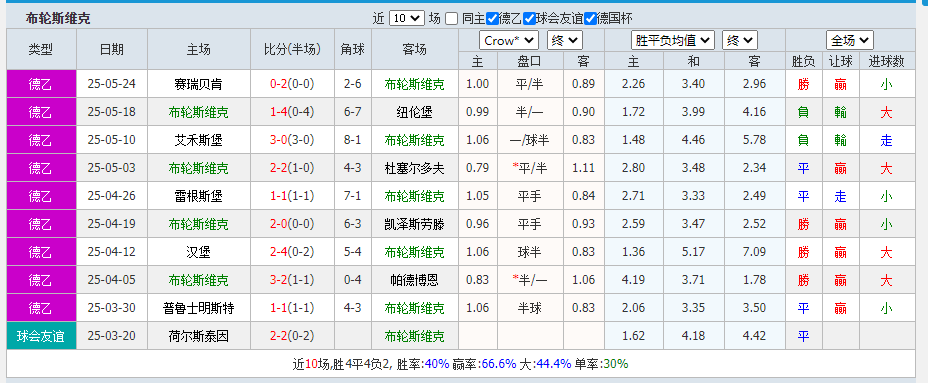Open away team 凯泽斯劳滕
Image resolution: width=928 pixels, height=383 pixels.
(414, 224)
